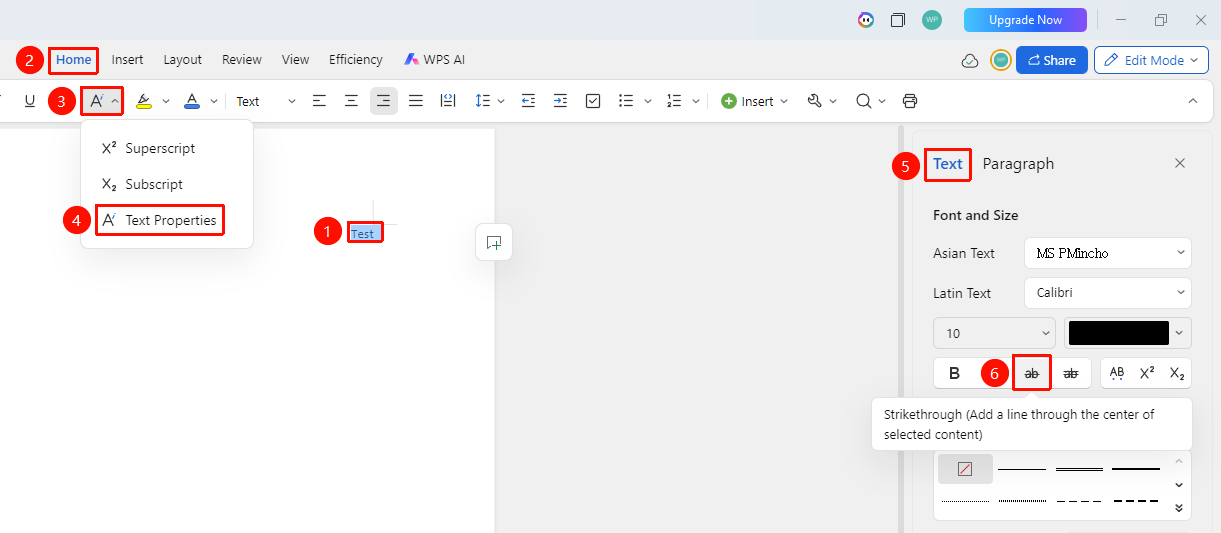Click the magnifier search icon
This screenshot has width=1221, height=533.
(863, 101)
